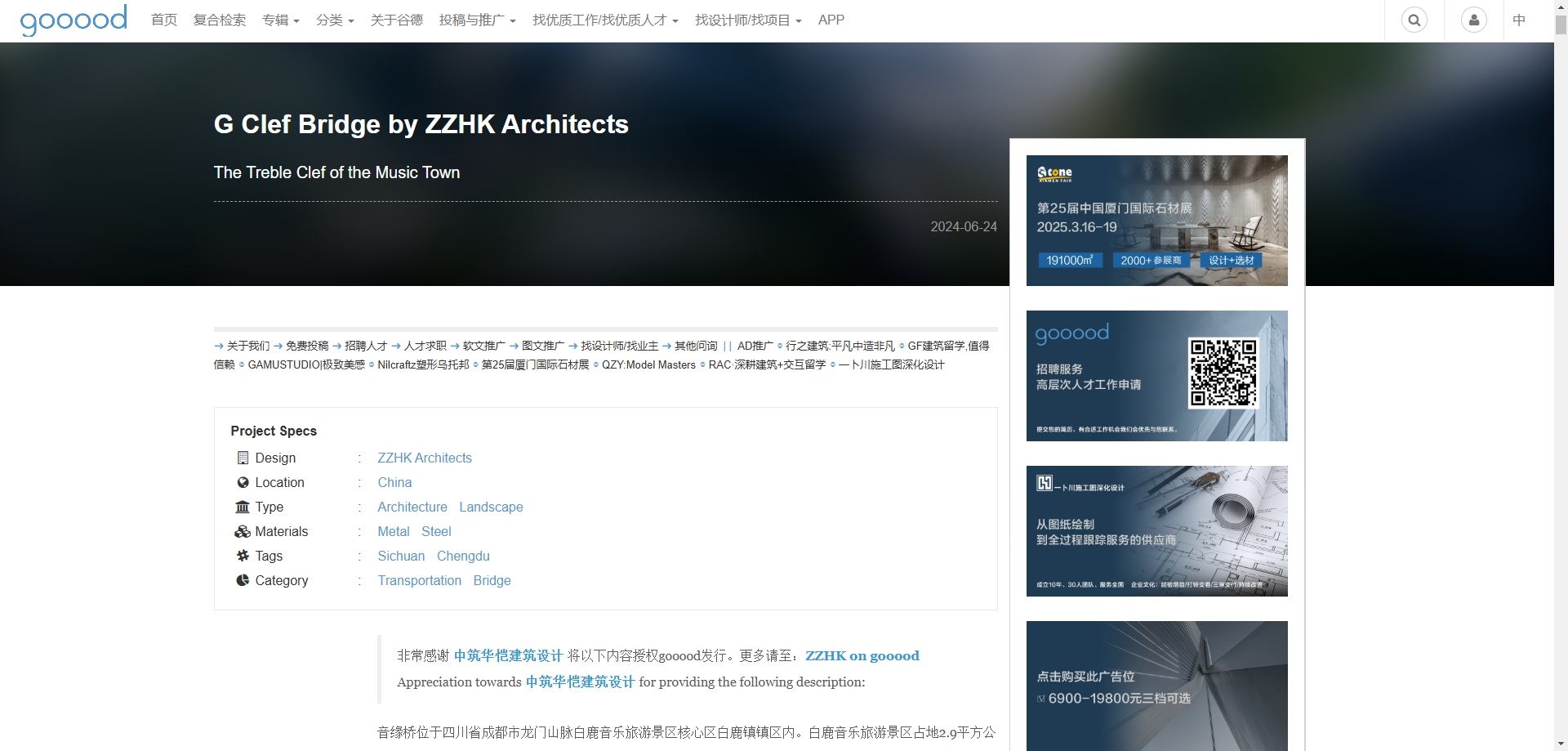Screen dimensions: 1568x751
Task: Switch language with the 中 icon
Action: 1518,20
